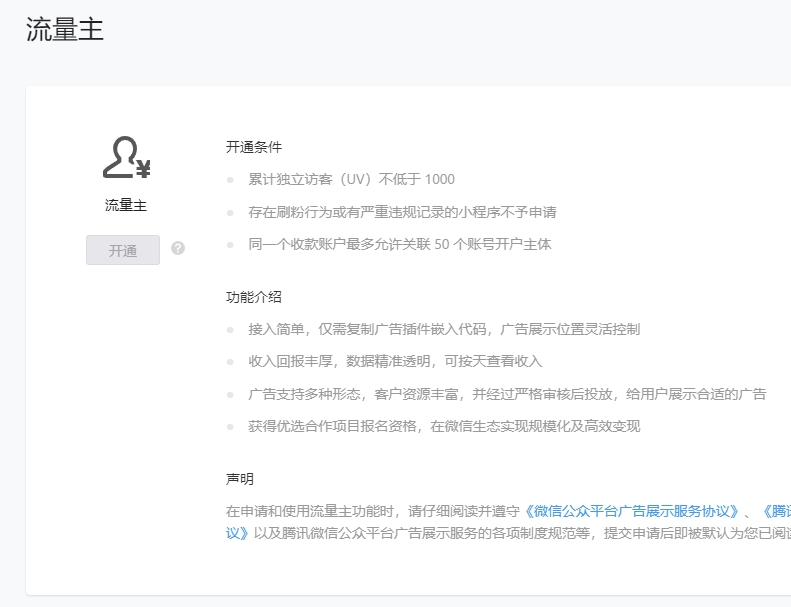Click text 以及腾讯微信公众平台广告展示服务的各项制度规范等
The height and width of the screenshot is (607, 791).
(422, 533)
